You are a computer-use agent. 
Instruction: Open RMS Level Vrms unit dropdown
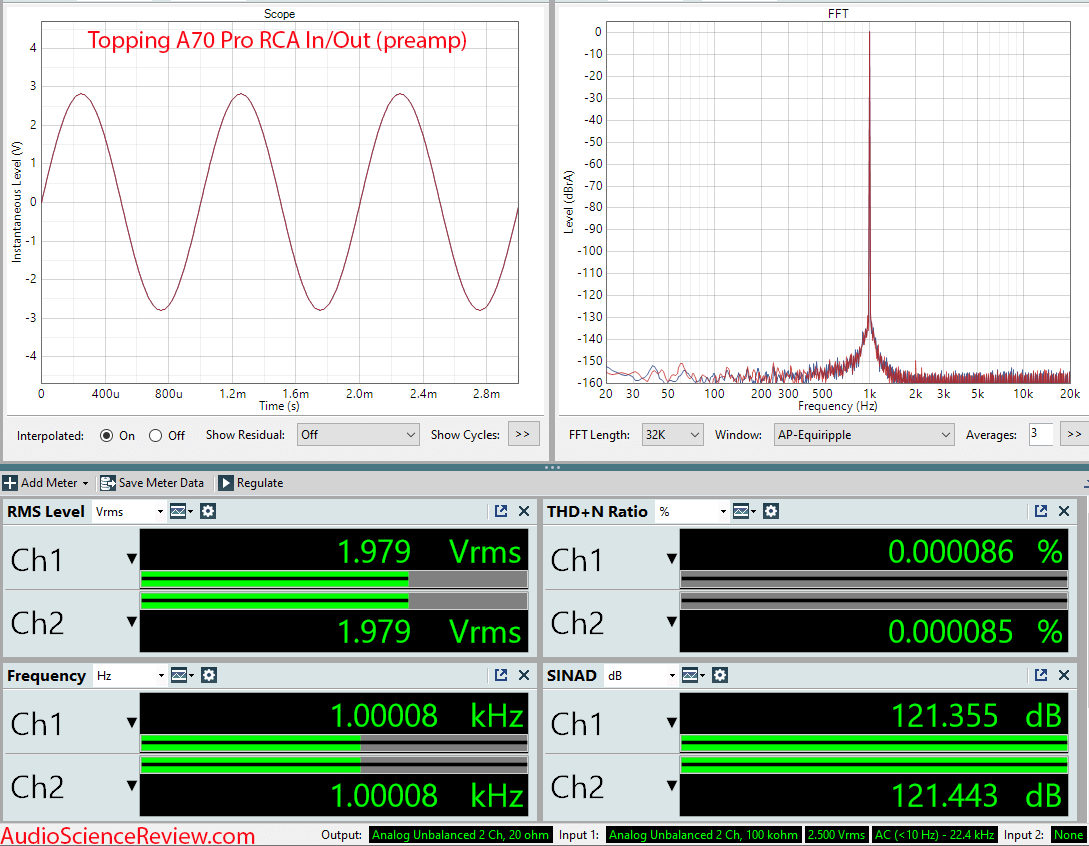129,512
